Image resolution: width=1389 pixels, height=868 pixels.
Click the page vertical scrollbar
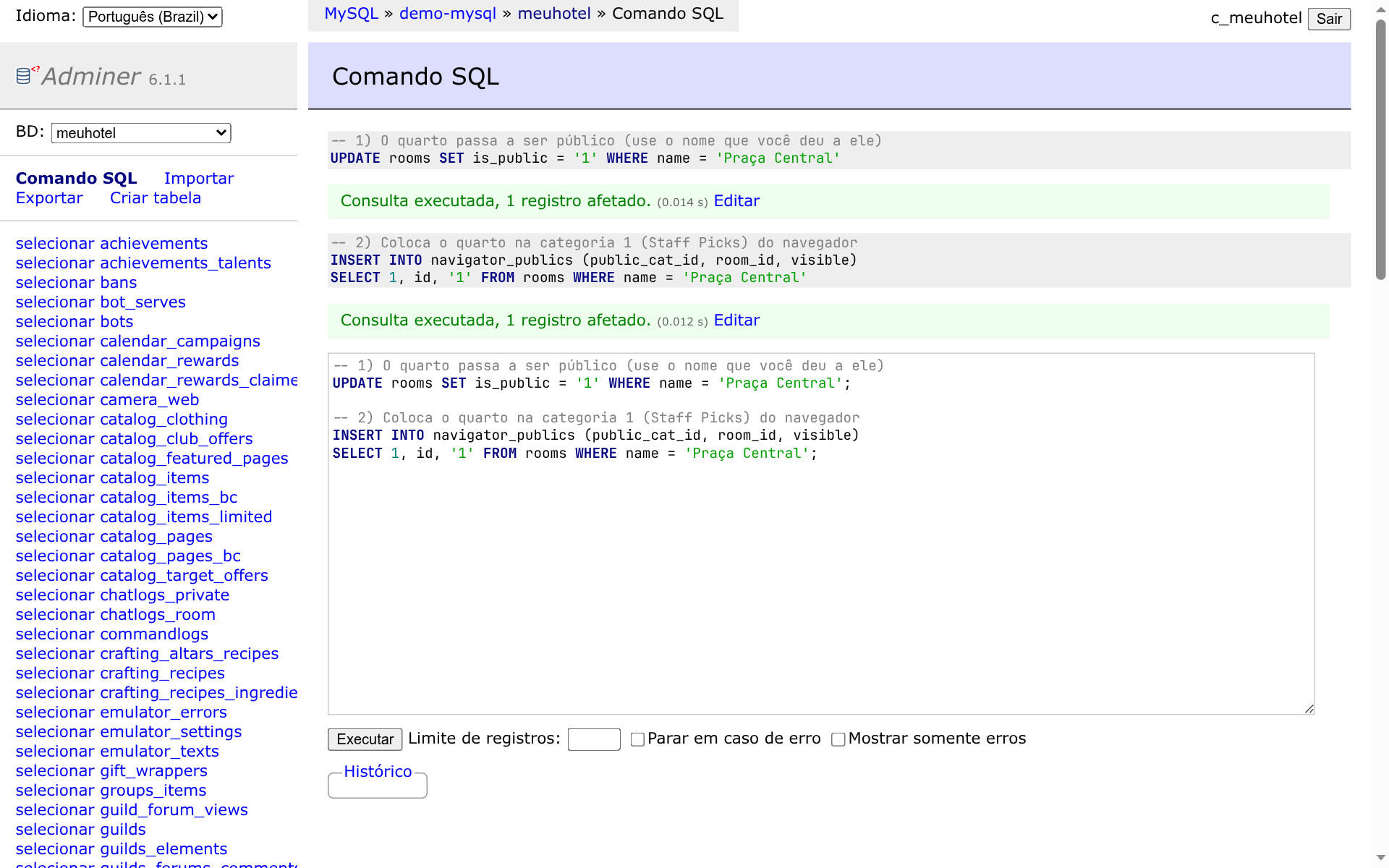coord(1380,148)
